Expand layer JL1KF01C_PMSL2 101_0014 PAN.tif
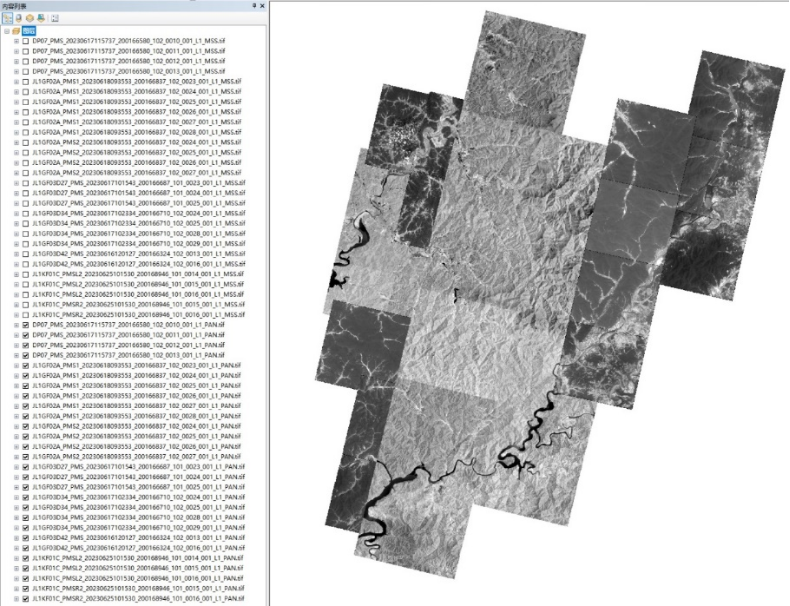The width and height of the screenshot is (790, 606). coord(16,558)
